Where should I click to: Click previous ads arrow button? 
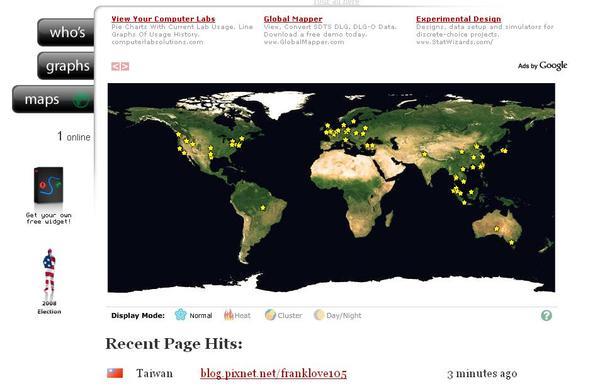pyautogui.click(x=116, y=67)
